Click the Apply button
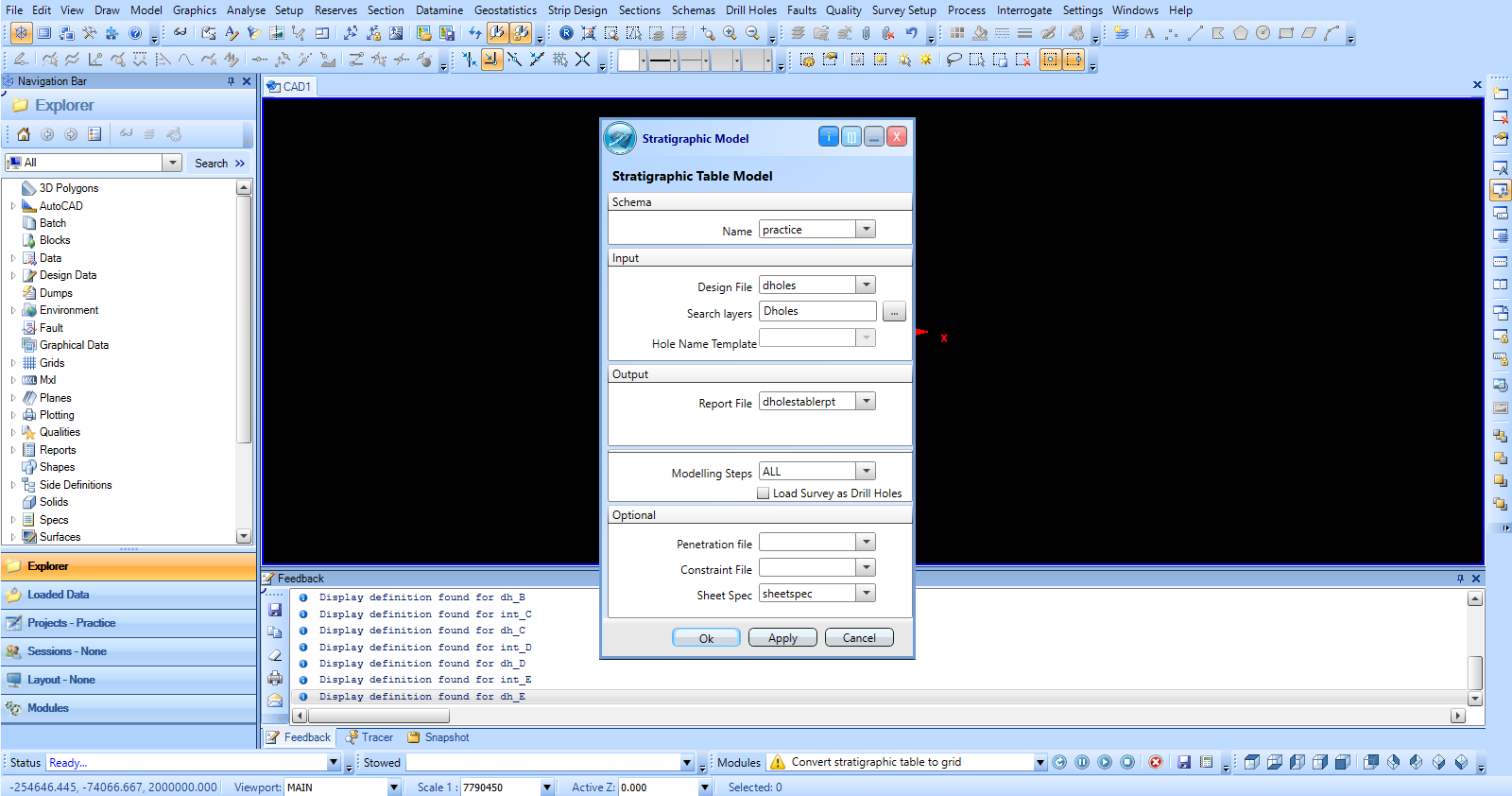The width and height of the screenshot is (1512, 796). (x=782, y=638)
